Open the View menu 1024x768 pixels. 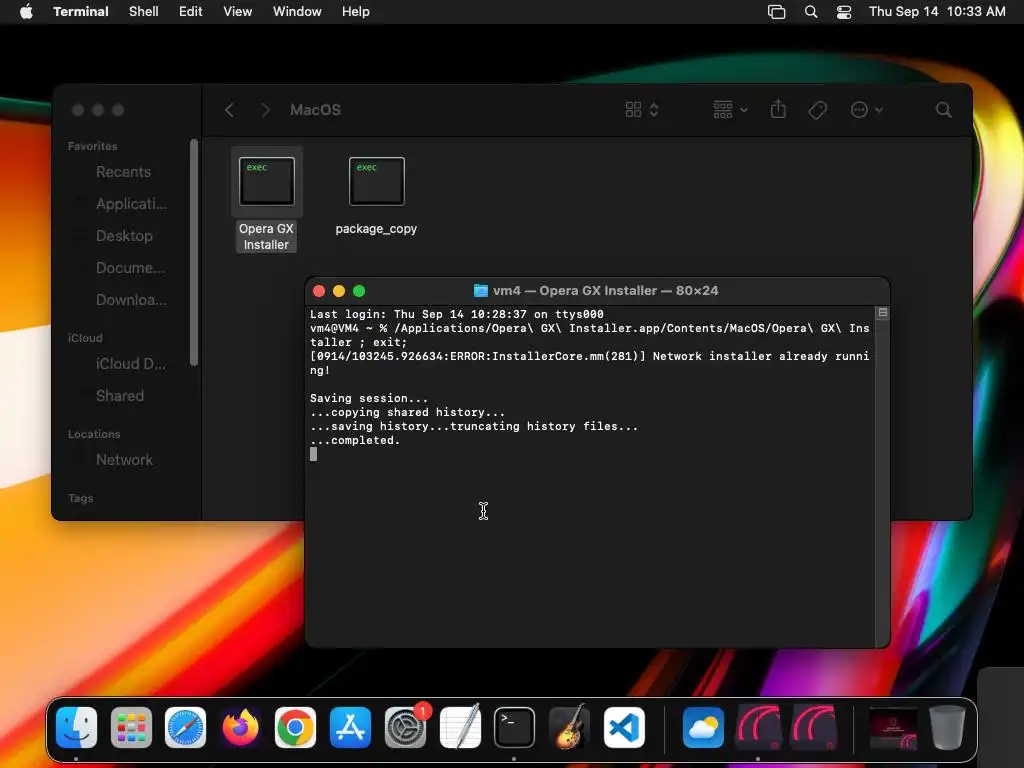click(x=238, y=12)
